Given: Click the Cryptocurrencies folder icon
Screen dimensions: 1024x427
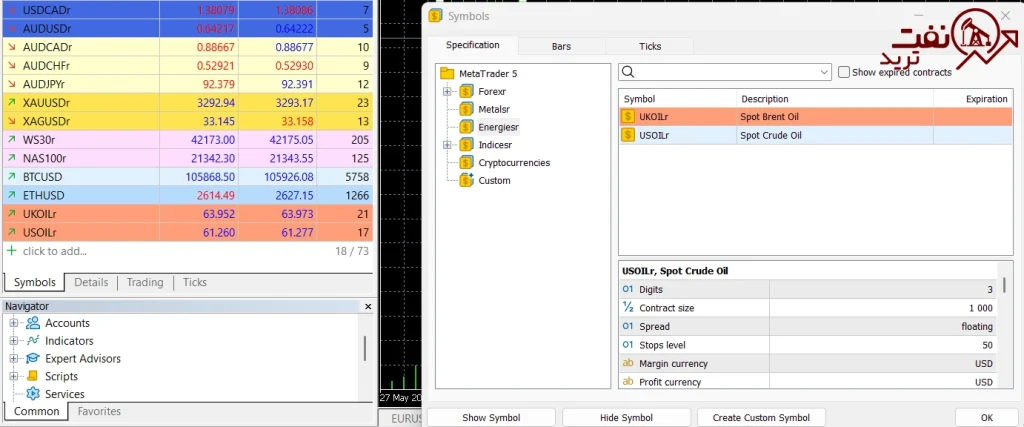Looking at the screenshot, I should (x=466, y=162).
